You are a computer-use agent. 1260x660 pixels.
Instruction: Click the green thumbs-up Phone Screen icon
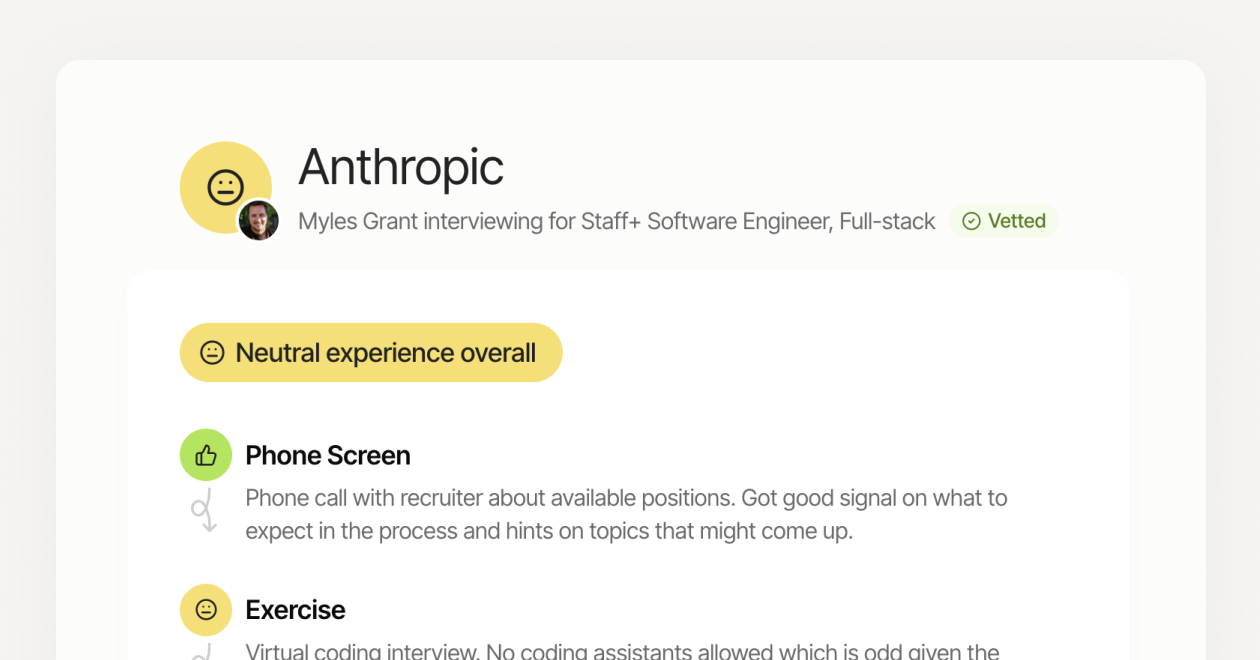(x=206, y=455)
